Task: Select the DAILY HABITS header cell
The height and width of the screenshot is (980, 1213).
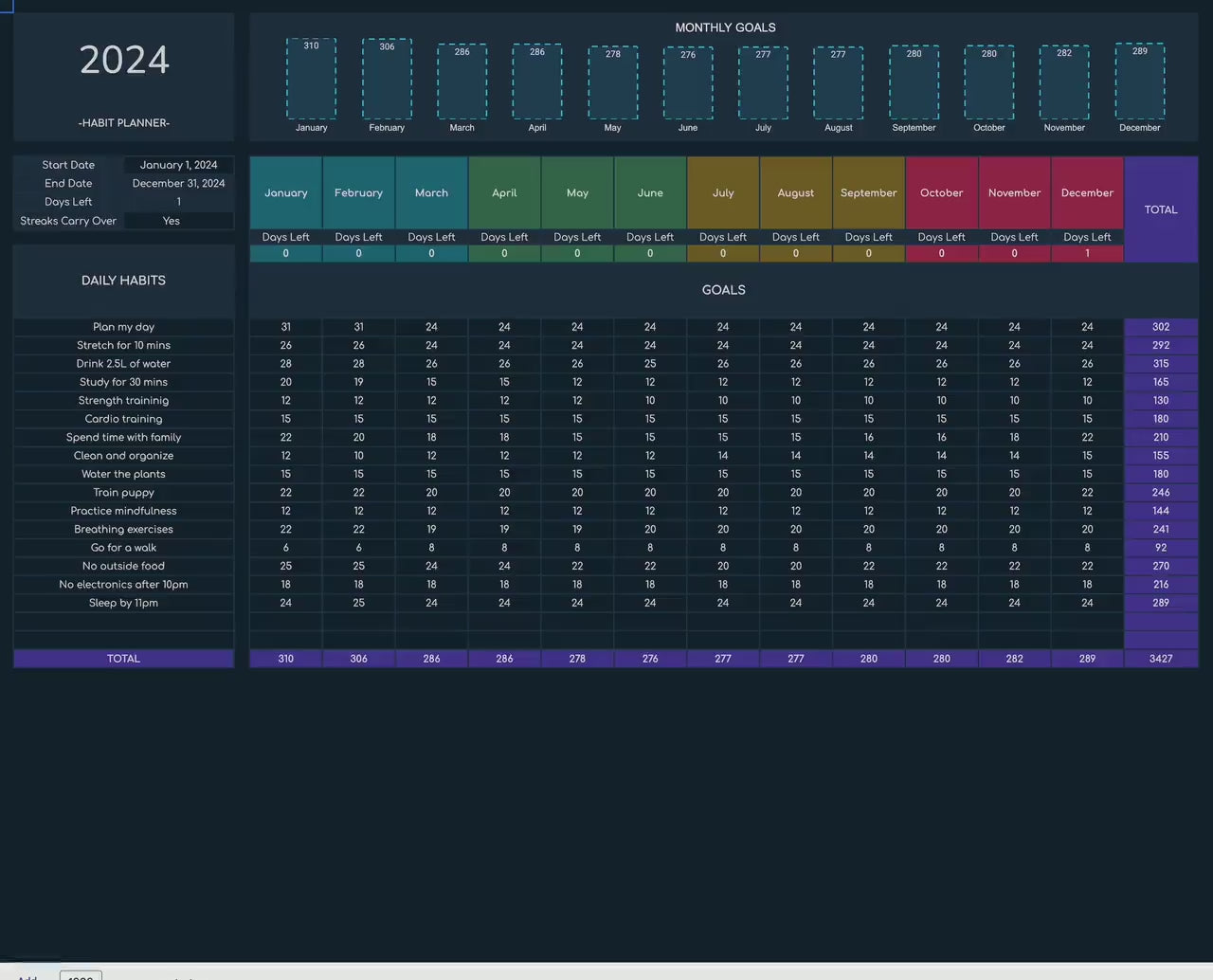Action: [124, 281]
